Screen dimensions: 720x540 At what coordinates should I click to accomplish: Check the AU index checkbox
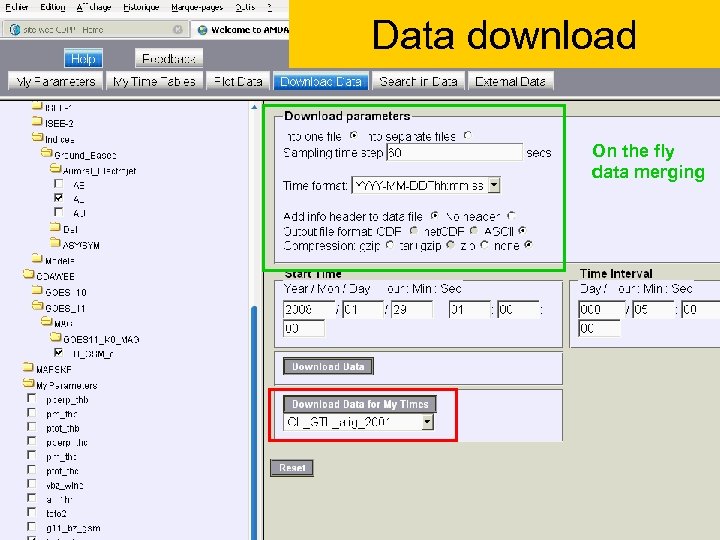click(58, 212)
